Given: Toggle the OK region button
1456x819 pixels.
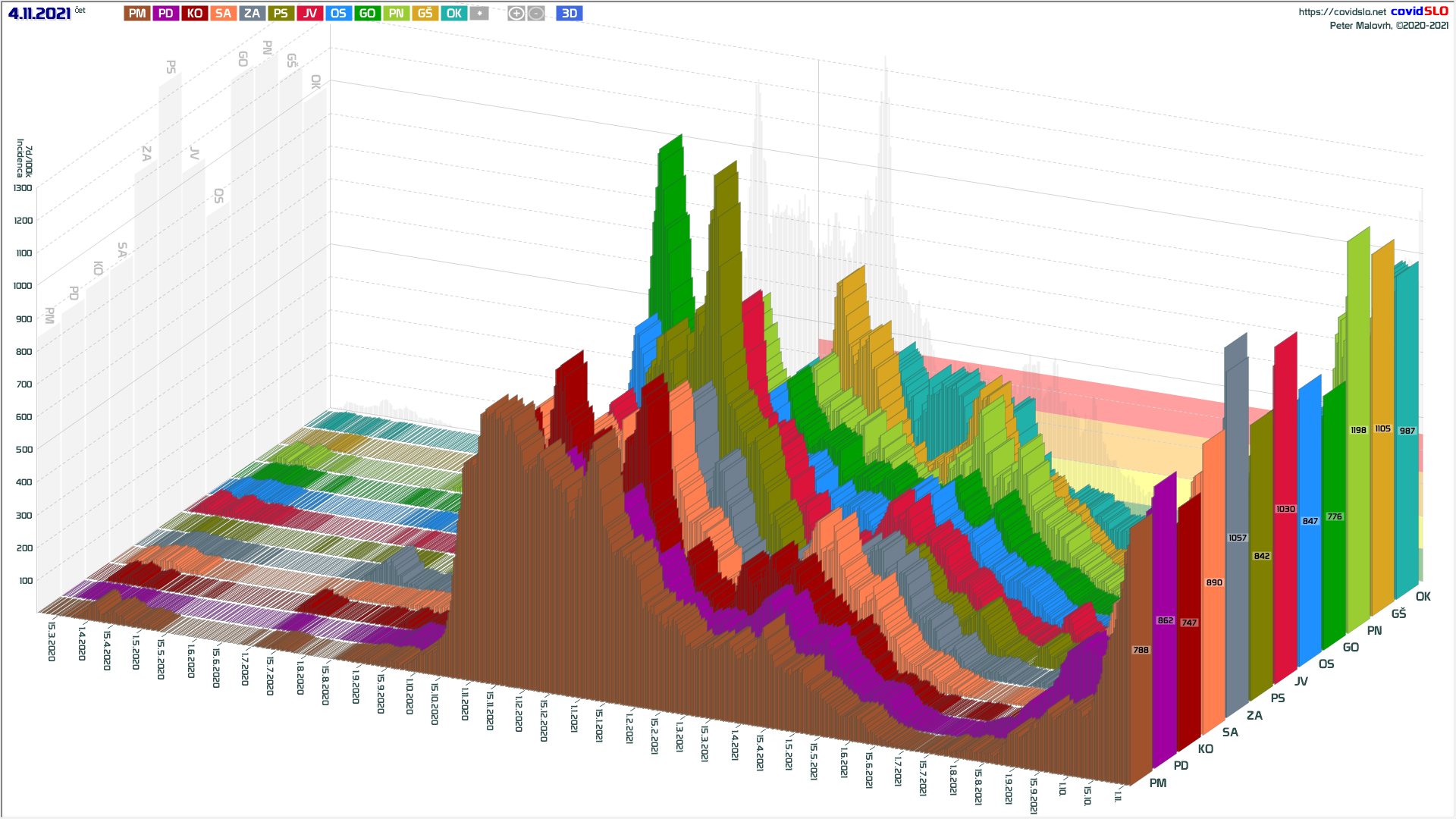Looking at the screenshot, I should (x=454, y=14).
